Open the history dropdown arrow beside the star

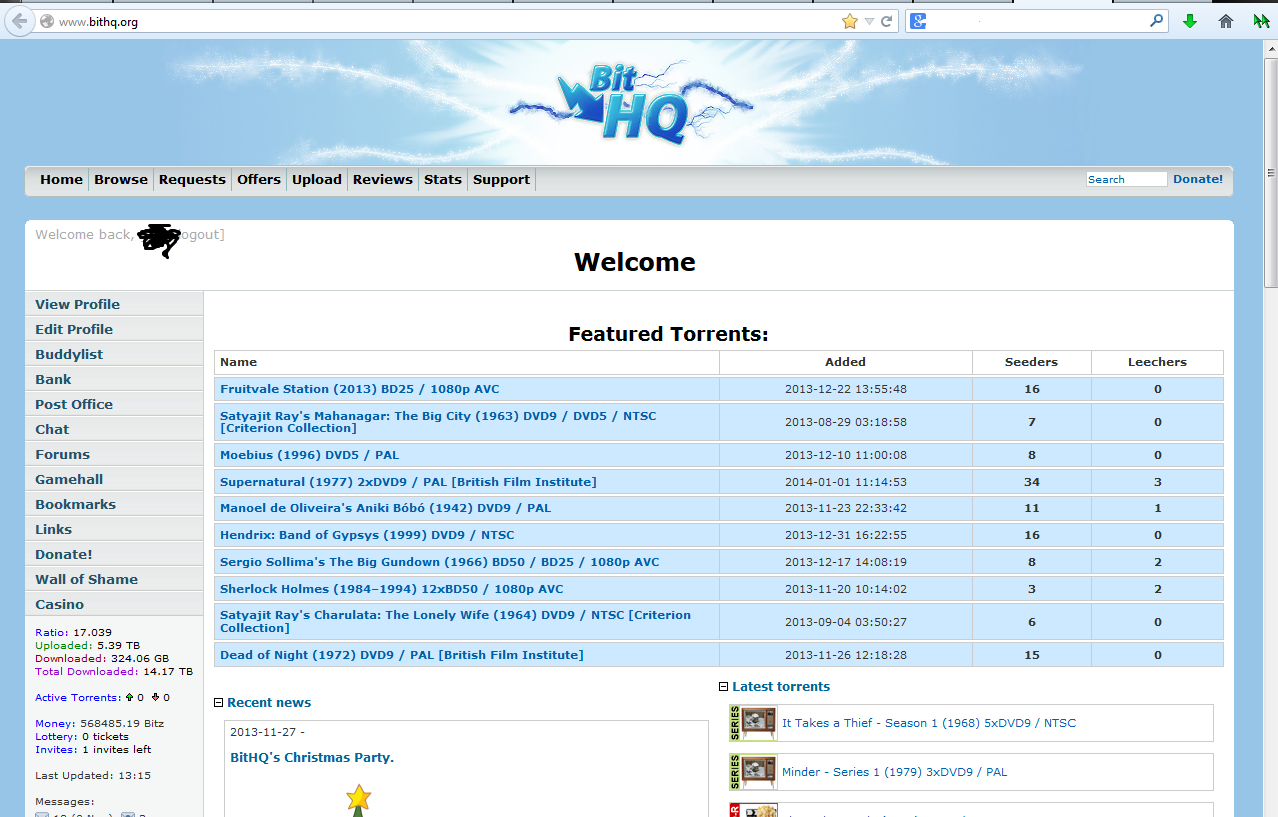point(869,21)
